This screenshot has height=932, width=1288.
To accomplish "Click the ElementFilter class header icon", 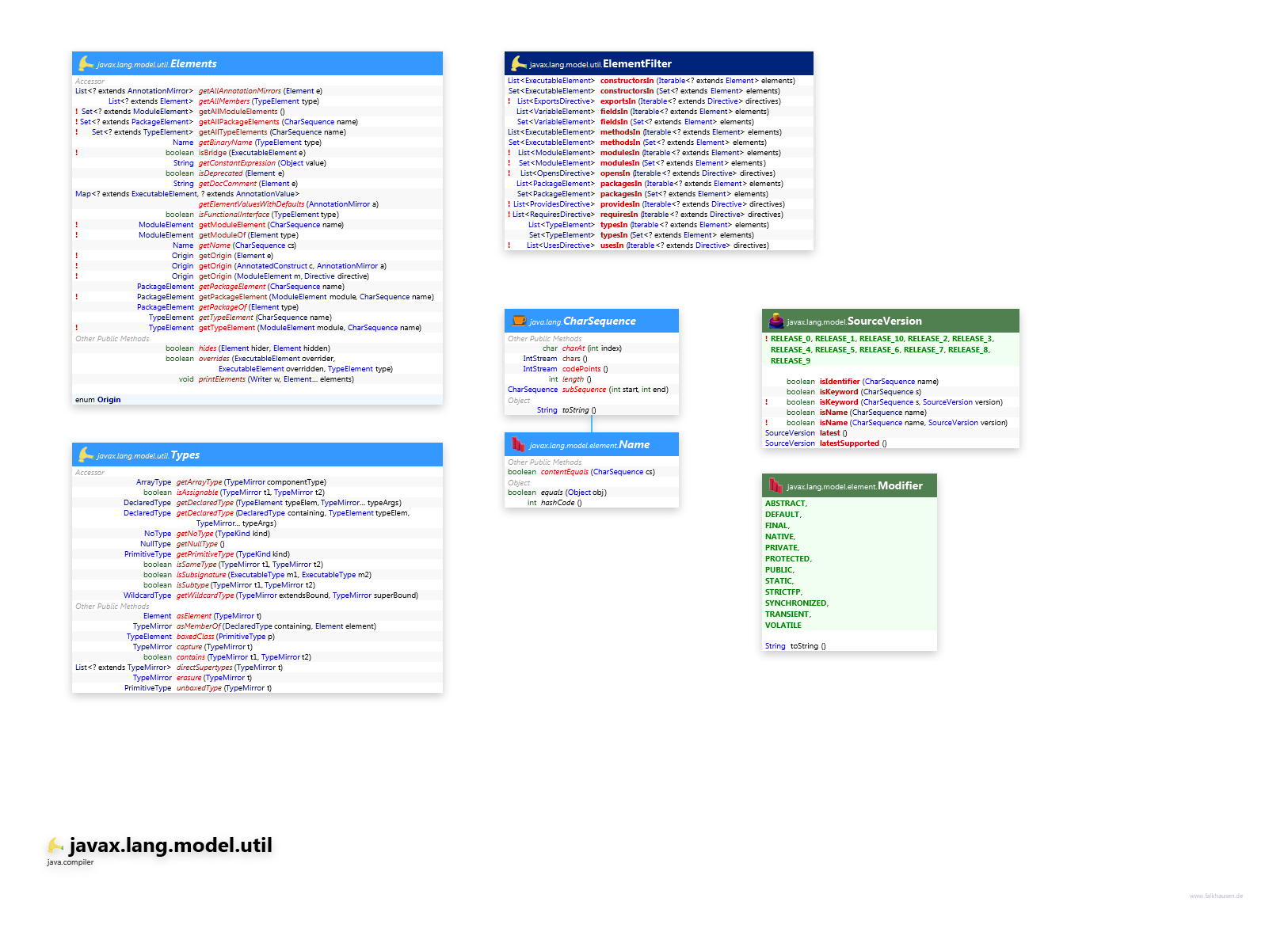I will point(519,63).
